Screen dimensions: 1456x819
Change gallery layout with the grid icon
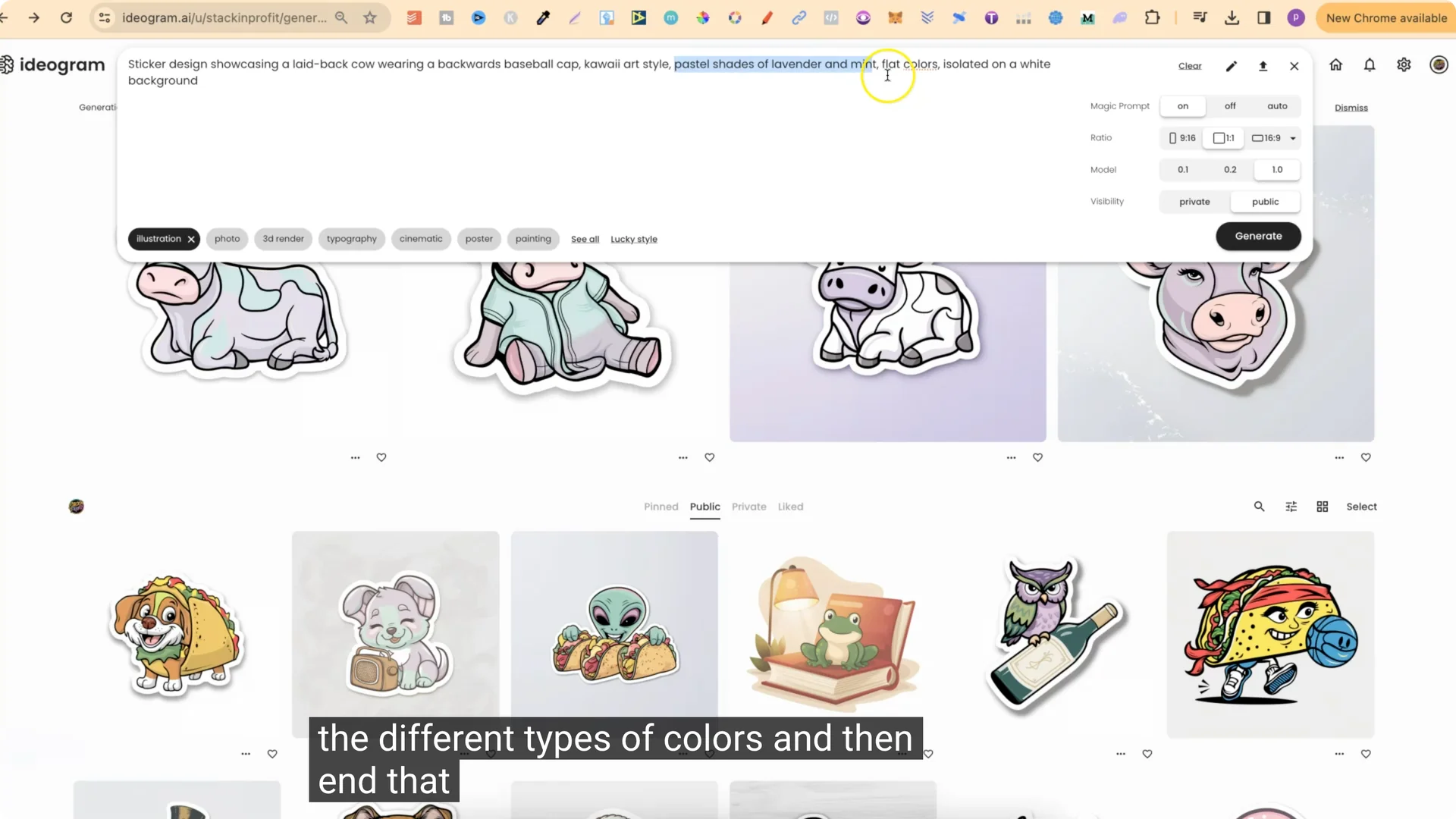point(1323,506)
